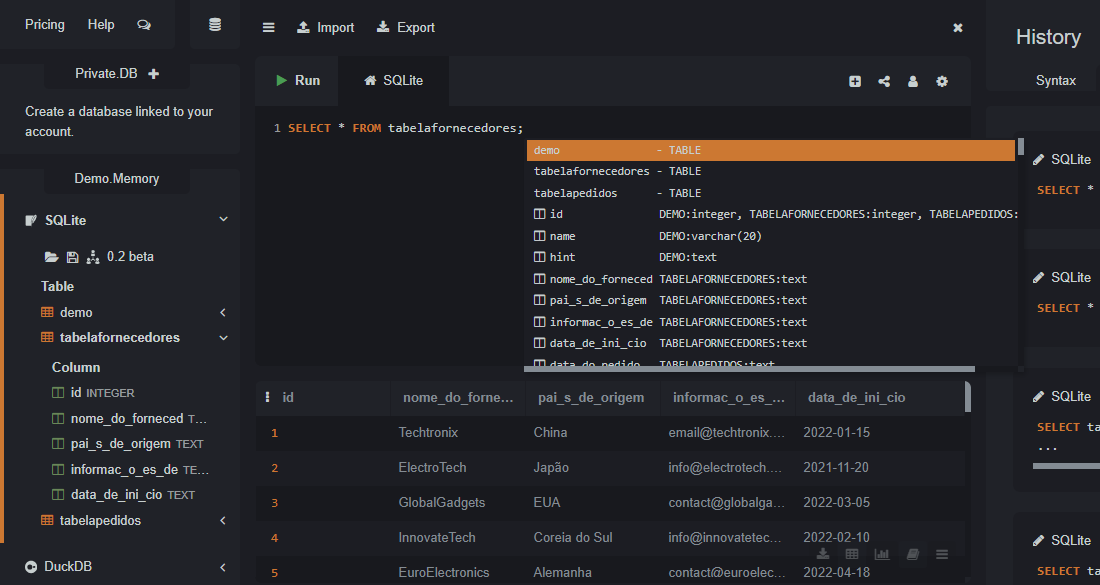Expand the tabelapedidos table

tap(223, 521)
